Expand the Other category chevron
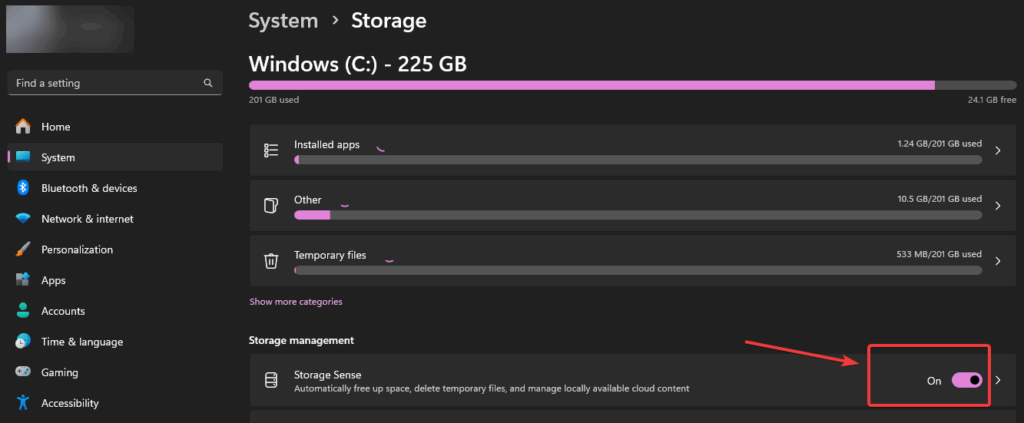The height and width of the screenshot is (423, 1024). (998, 206)
